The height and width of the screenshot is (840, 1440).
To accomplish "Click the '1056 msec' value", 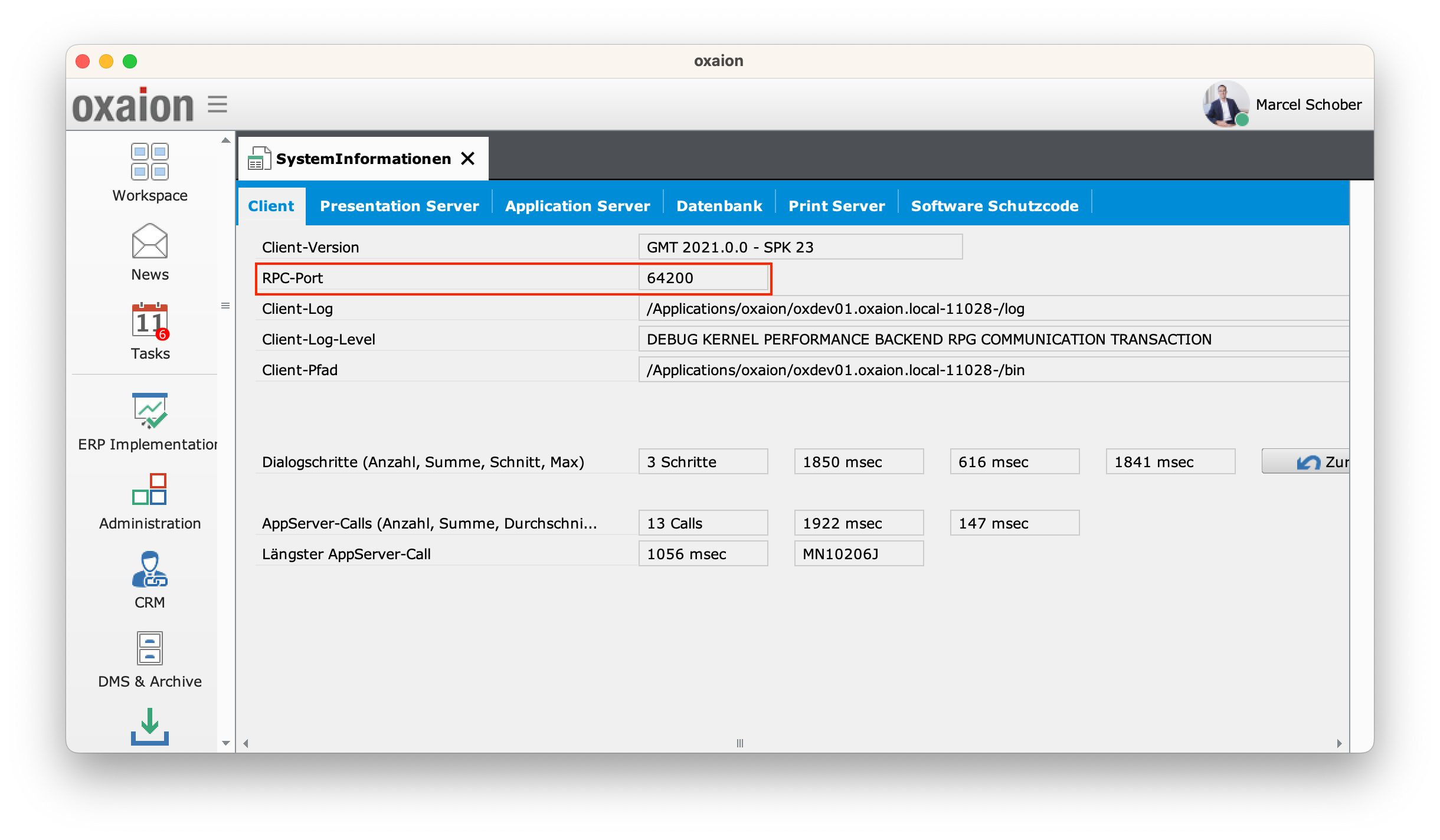I will (703, 553).
